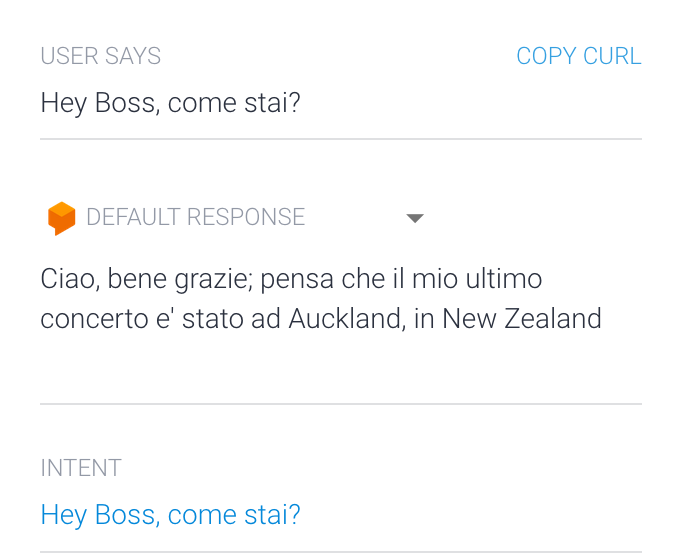The image size is (688, 558).
Task: Click the USER SAYS heading
Action: click(x=100, y=56)
